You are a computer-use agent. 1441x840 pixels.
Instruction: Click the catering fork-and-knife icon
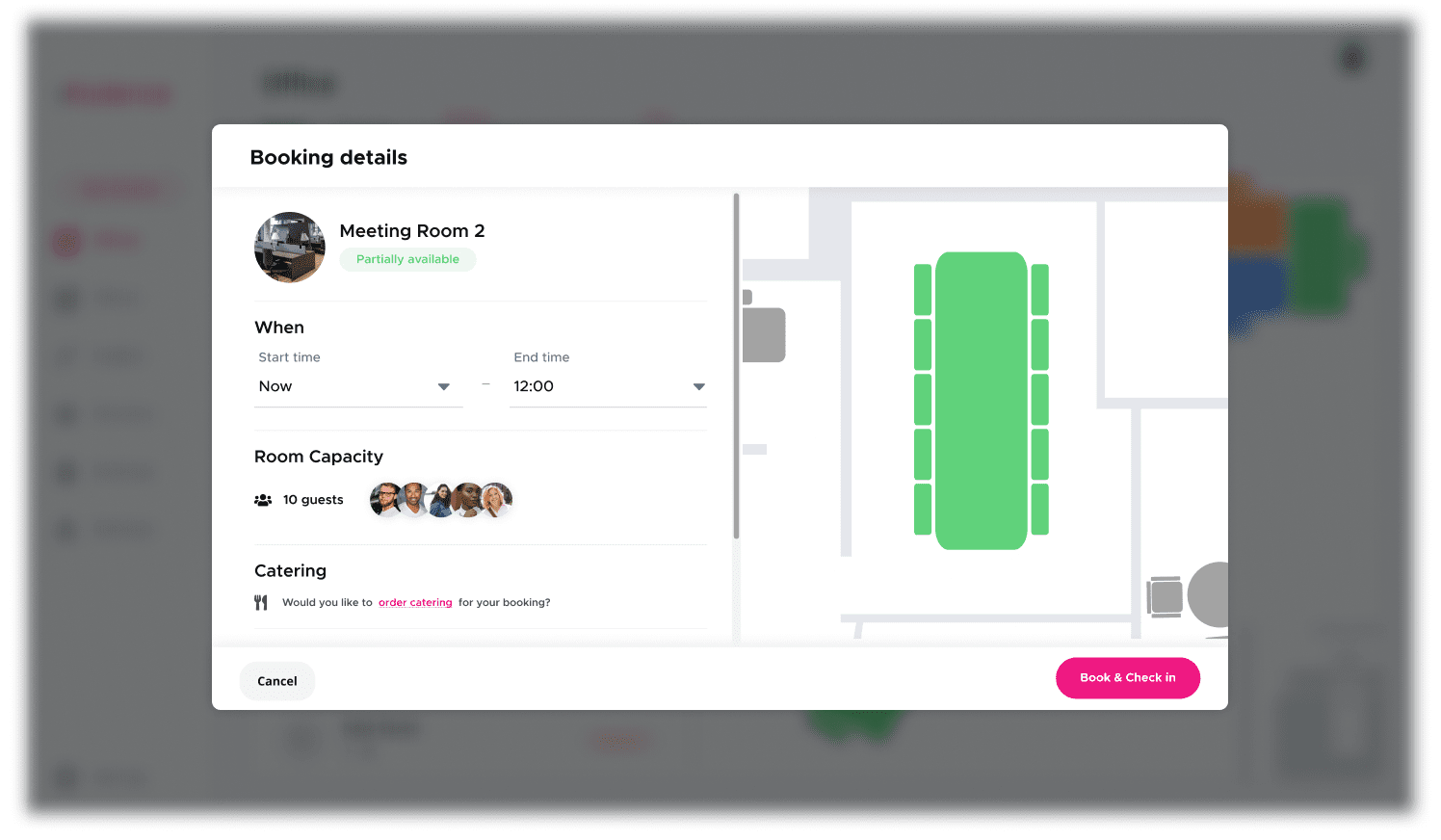pyautogui.click(x=261, y=601)
